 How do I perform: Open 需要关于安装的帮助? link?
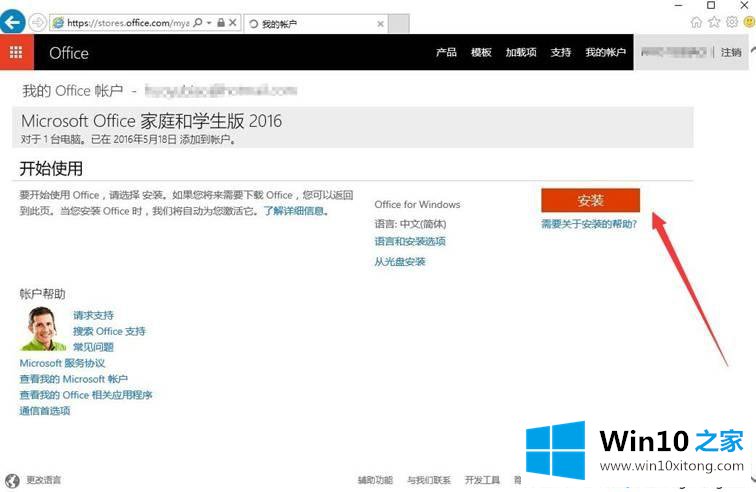click(589, 224)
